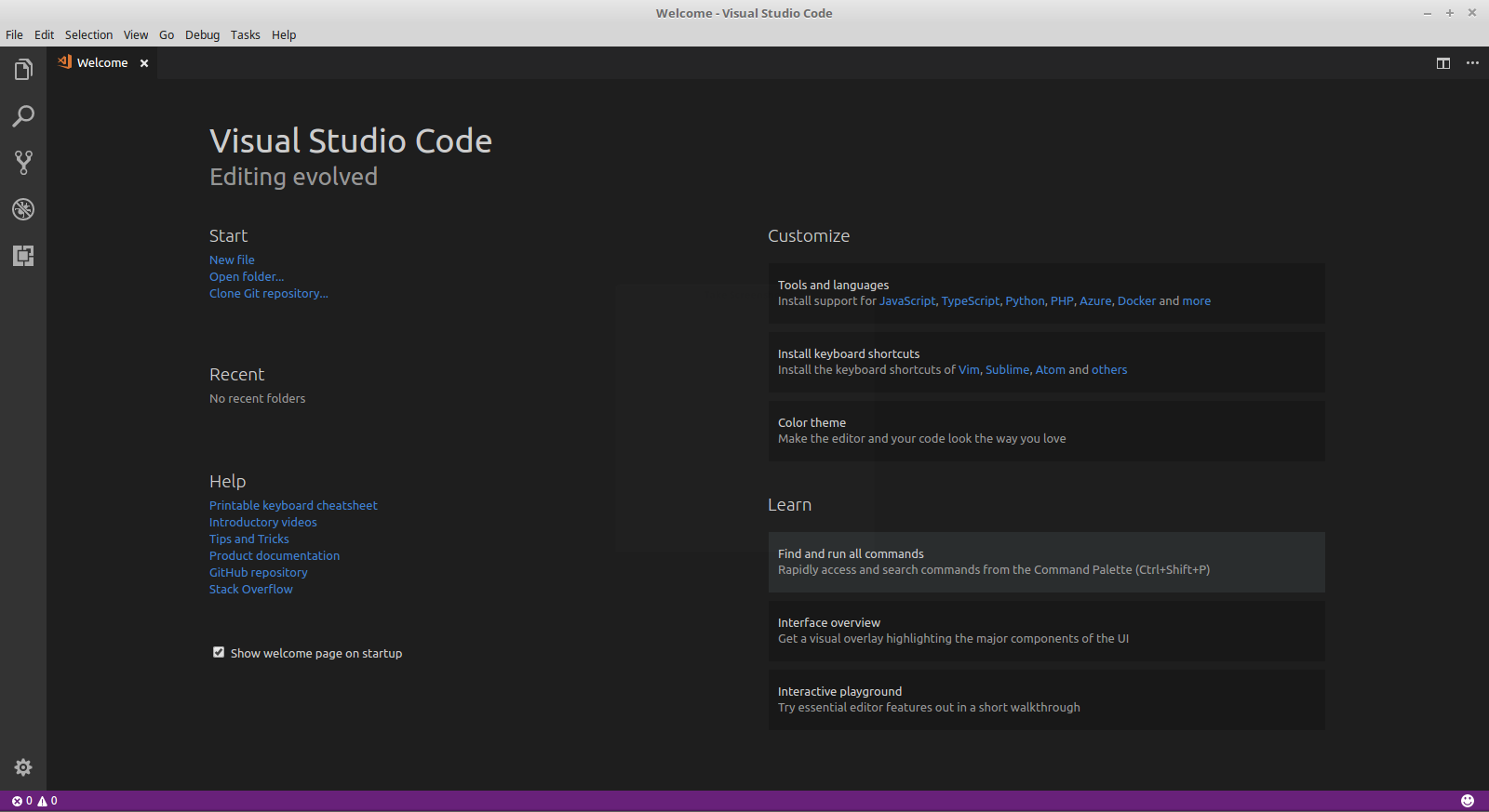Open the Extensions view
Viewport: 1489px width, 812px height.
(23, 256)
